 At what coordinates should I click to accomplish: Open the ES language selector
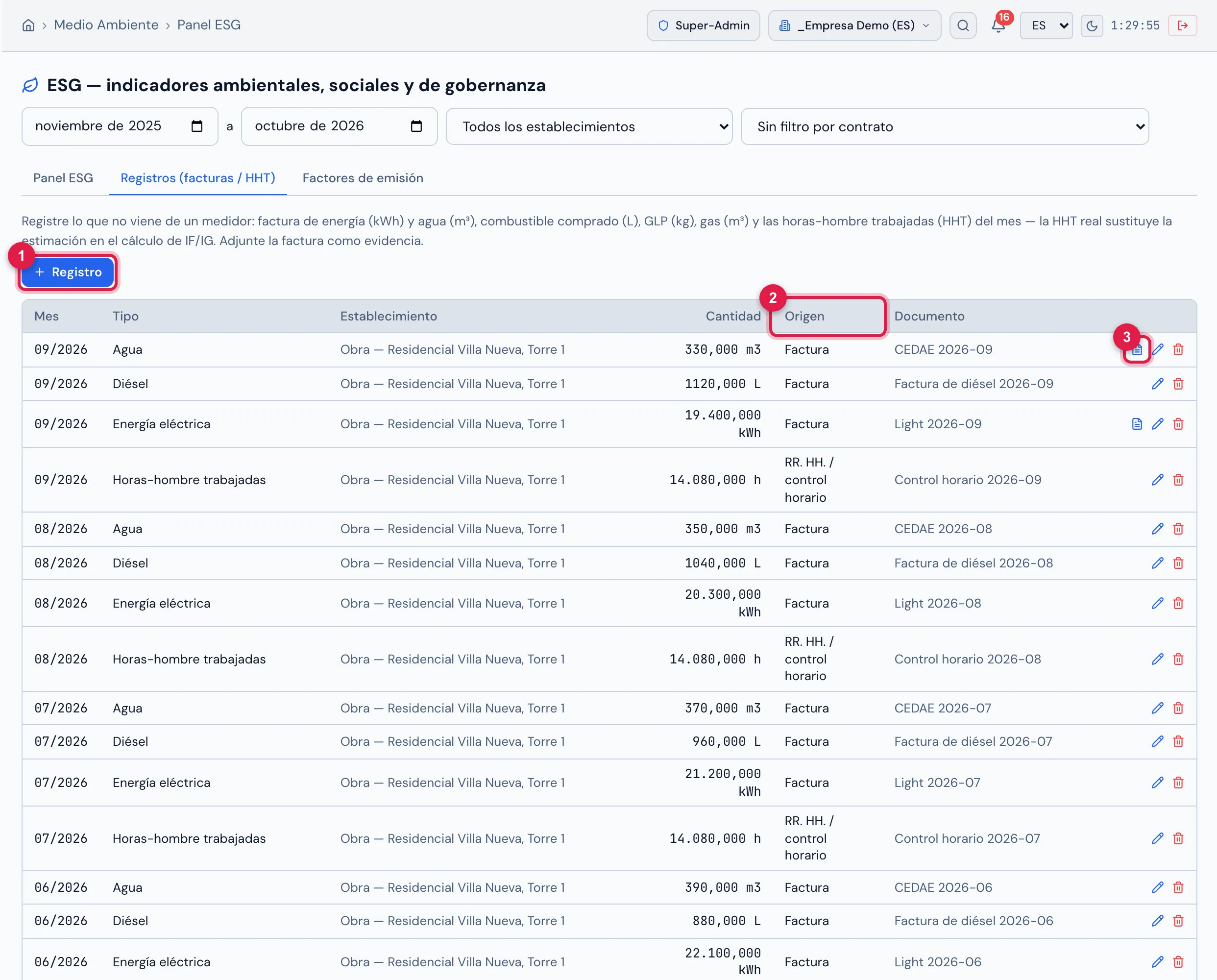1046,25
